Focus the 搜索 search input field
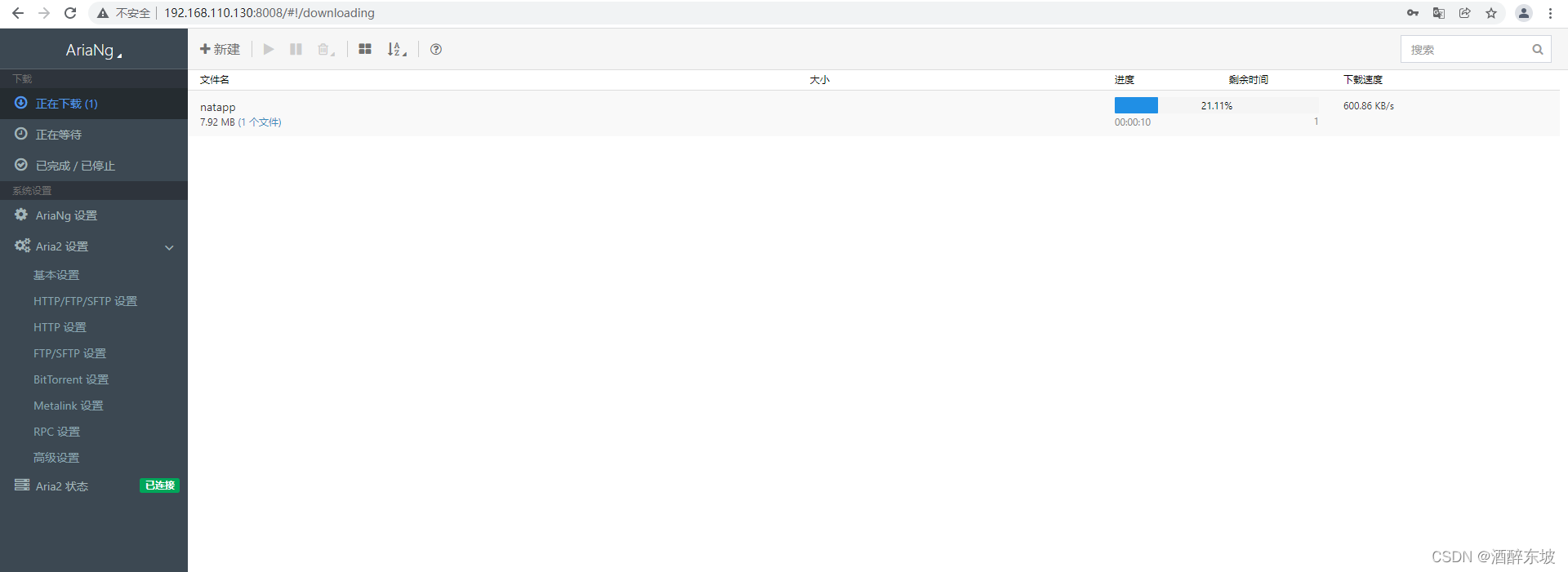1568x572 pixels. [x=1468, y=49]
